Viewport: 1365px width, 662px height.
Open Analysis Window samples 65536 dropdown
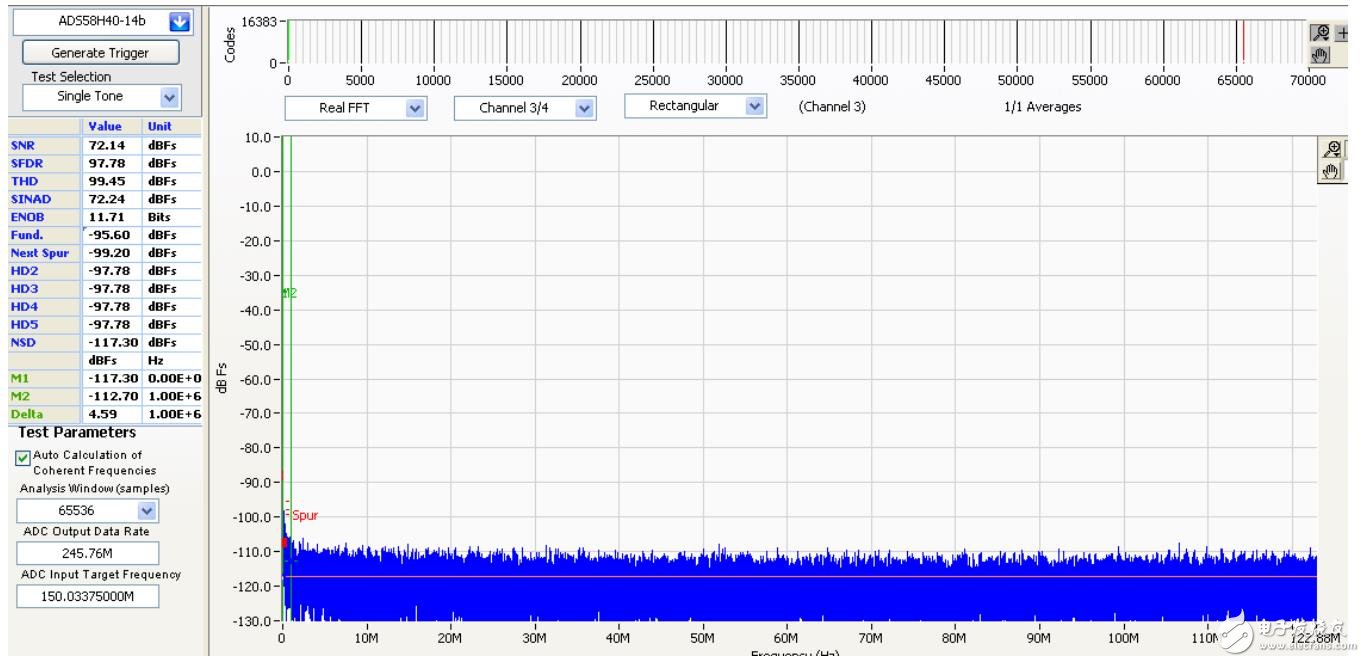coord(147,511)
